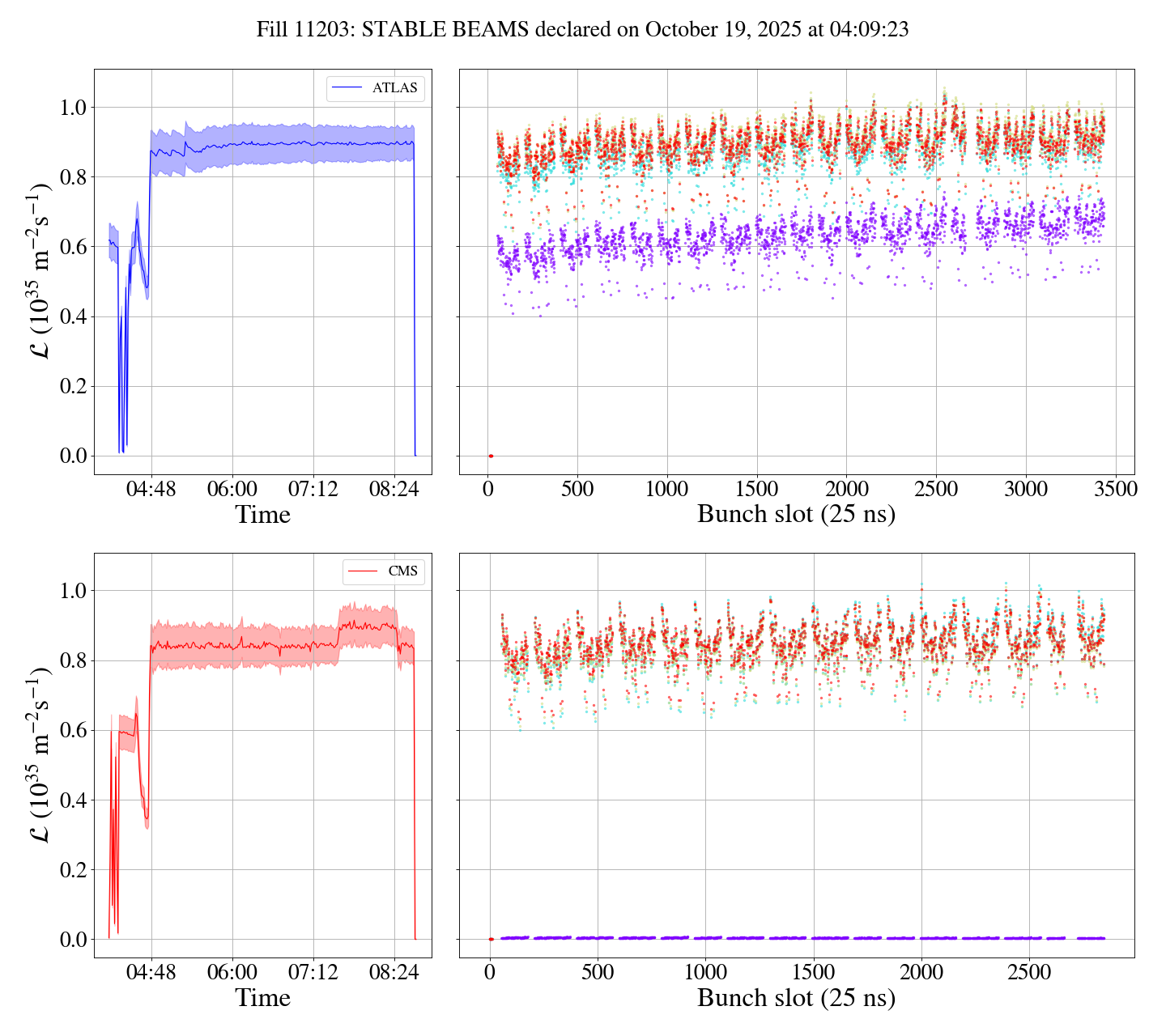This screenshot has width=1166, height=1036.
Task: Click the ATLAS legend label
Action: pos(394,88)
